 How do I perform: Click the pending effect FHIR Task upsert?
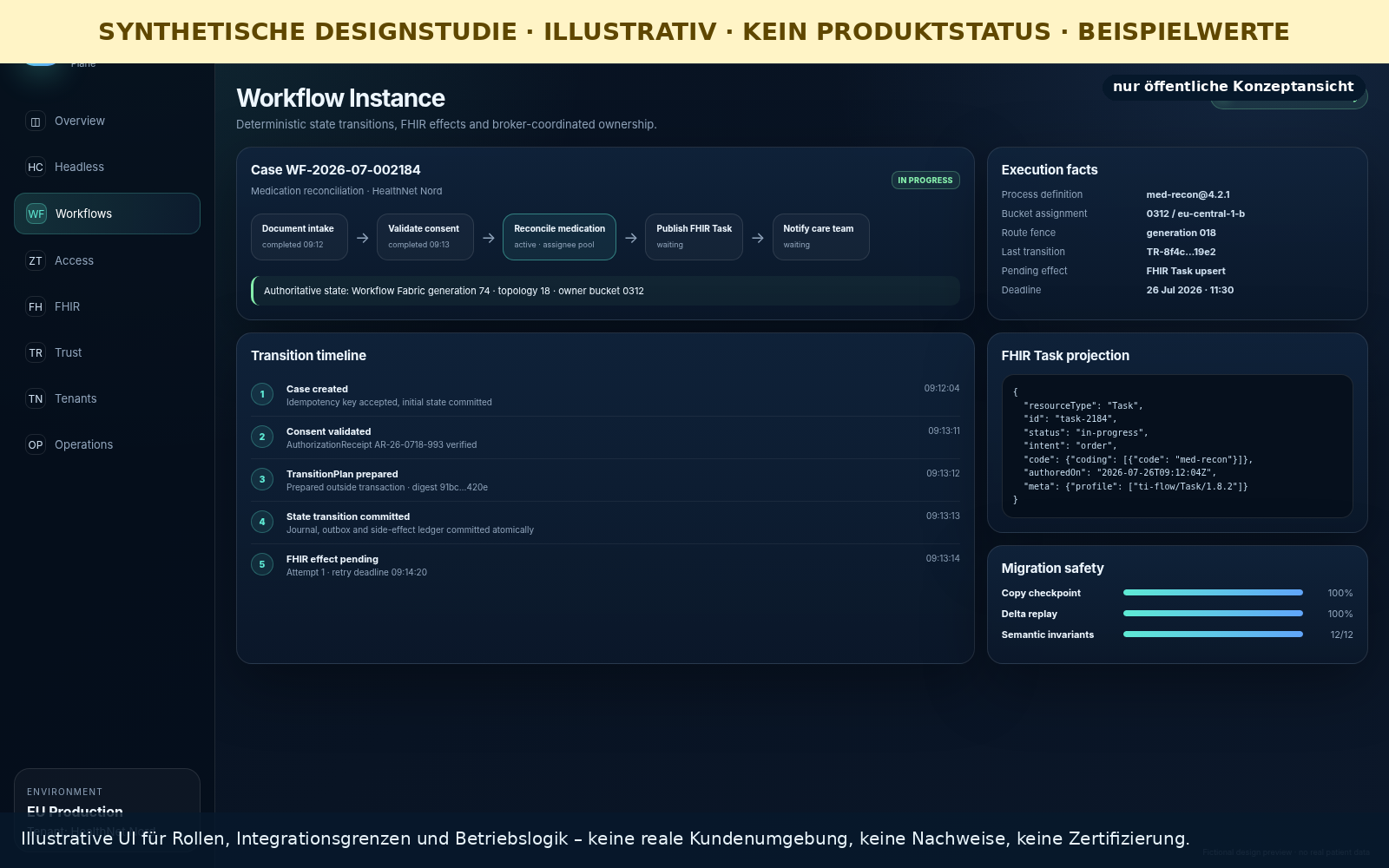[x=1186, y=271]
